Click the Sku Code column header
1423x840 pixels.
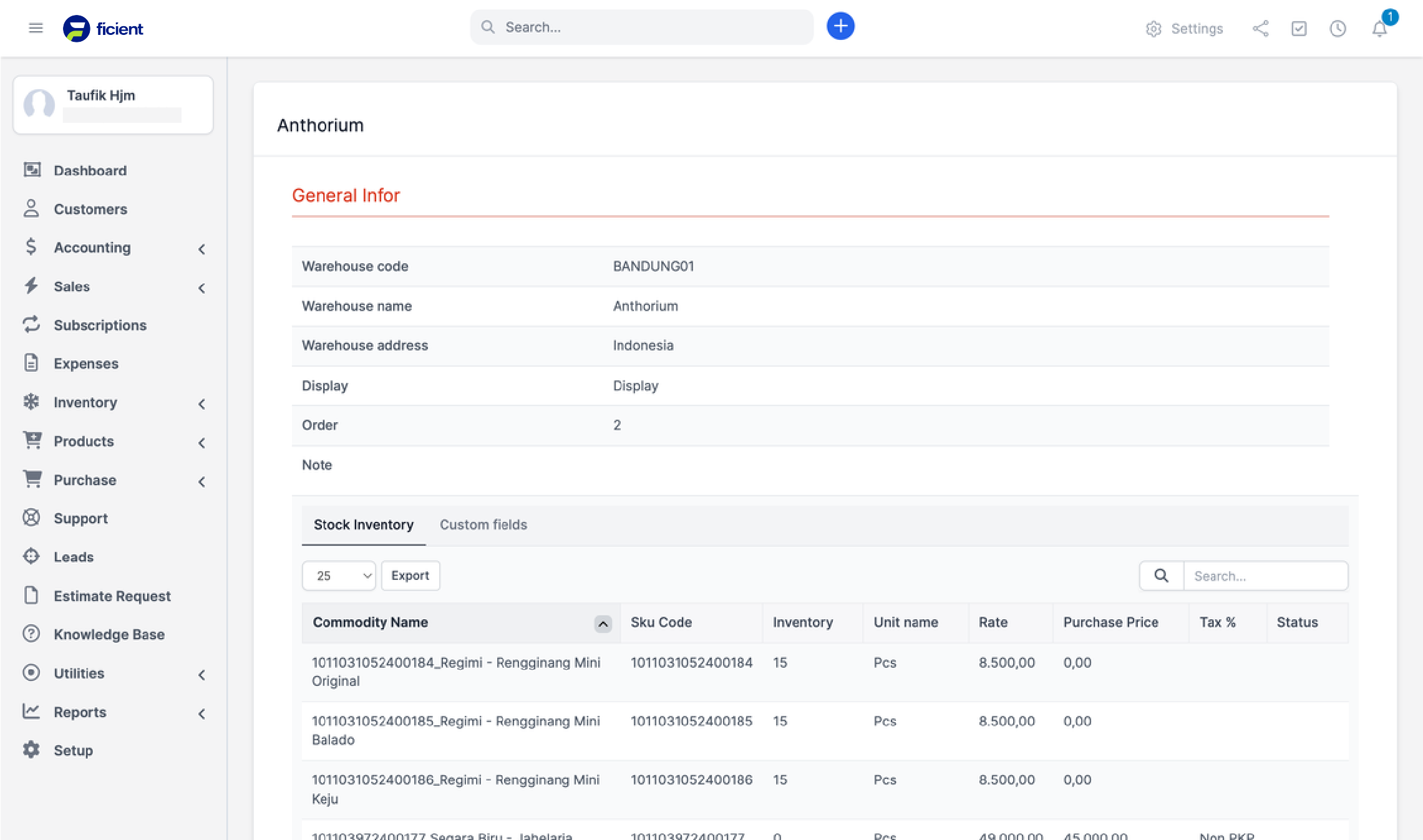click(661, 622)
